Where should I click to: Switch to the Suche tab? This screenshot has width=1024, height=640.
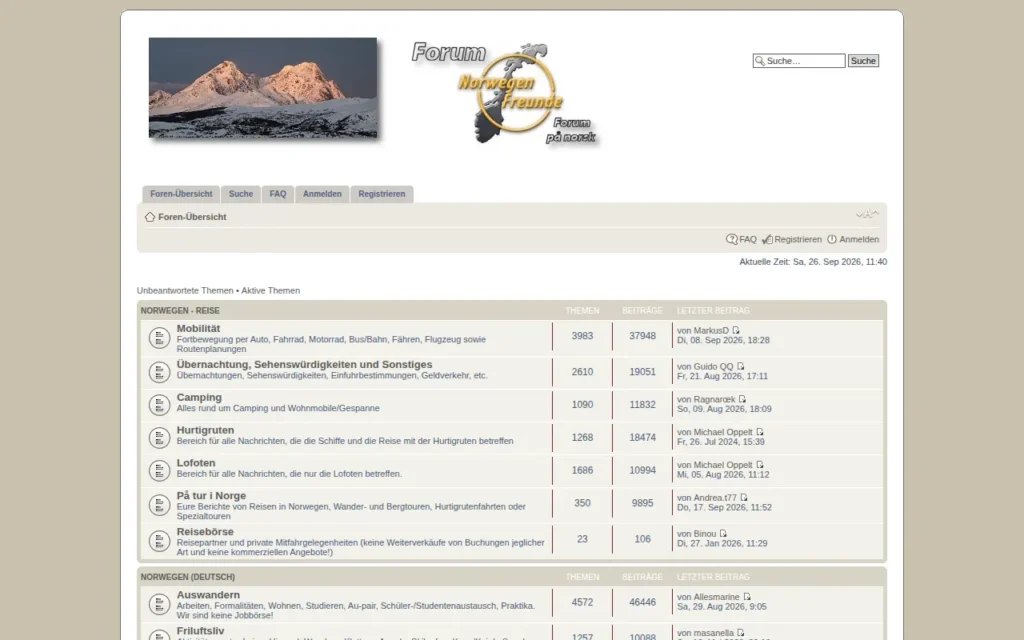click(x=240, y=194)
